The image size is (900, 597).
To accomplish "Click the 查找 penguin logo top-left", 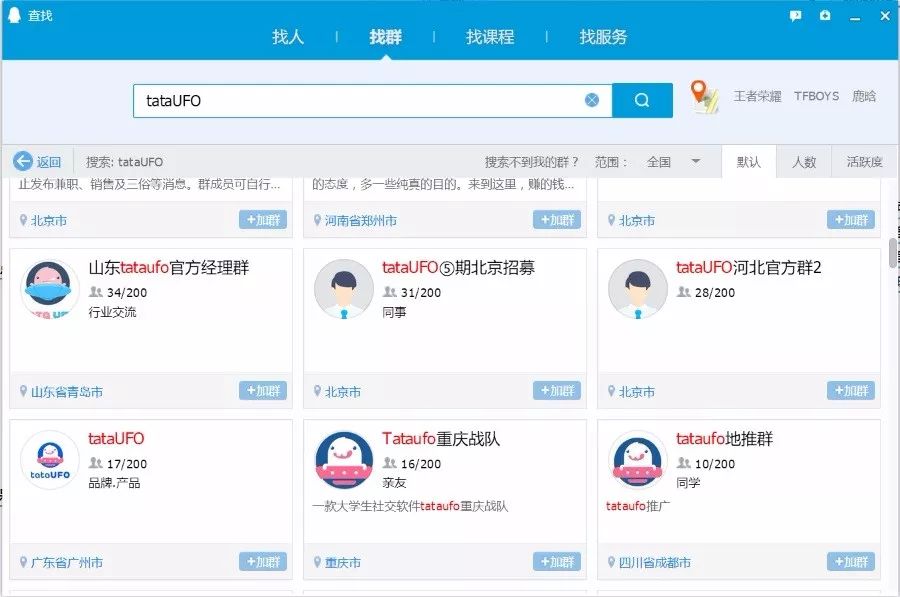I will click(x=11, y=15).
